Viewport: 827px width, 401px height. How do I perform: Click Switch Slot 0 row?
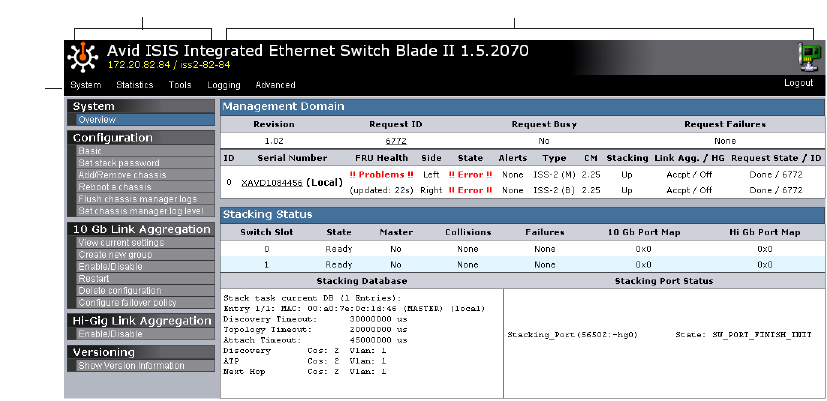coord(522,249)
